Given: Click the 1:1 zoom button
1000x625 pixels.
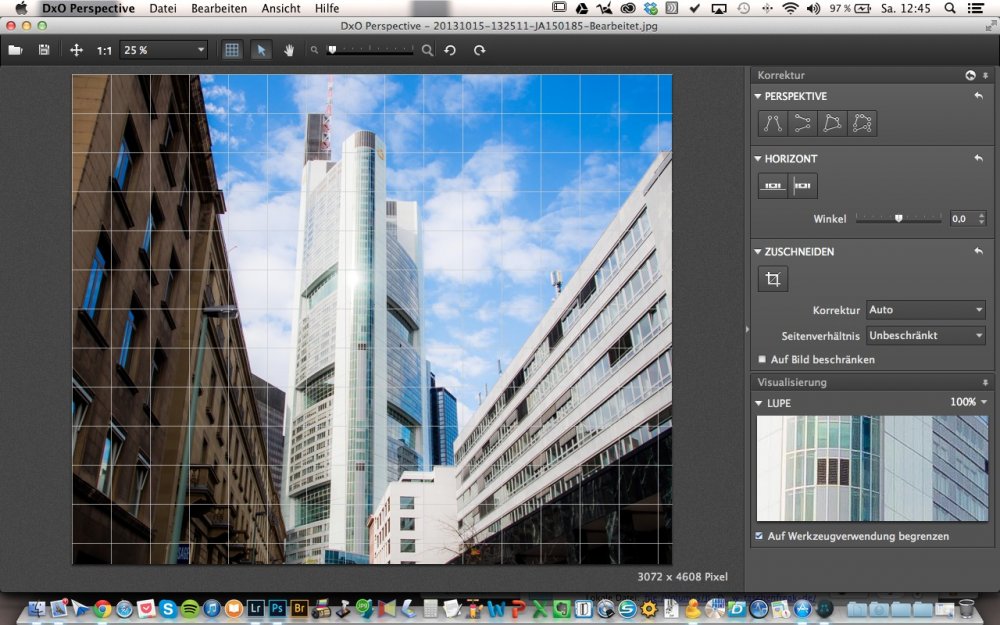Looking at the screenshot, I should click(104, 50).
